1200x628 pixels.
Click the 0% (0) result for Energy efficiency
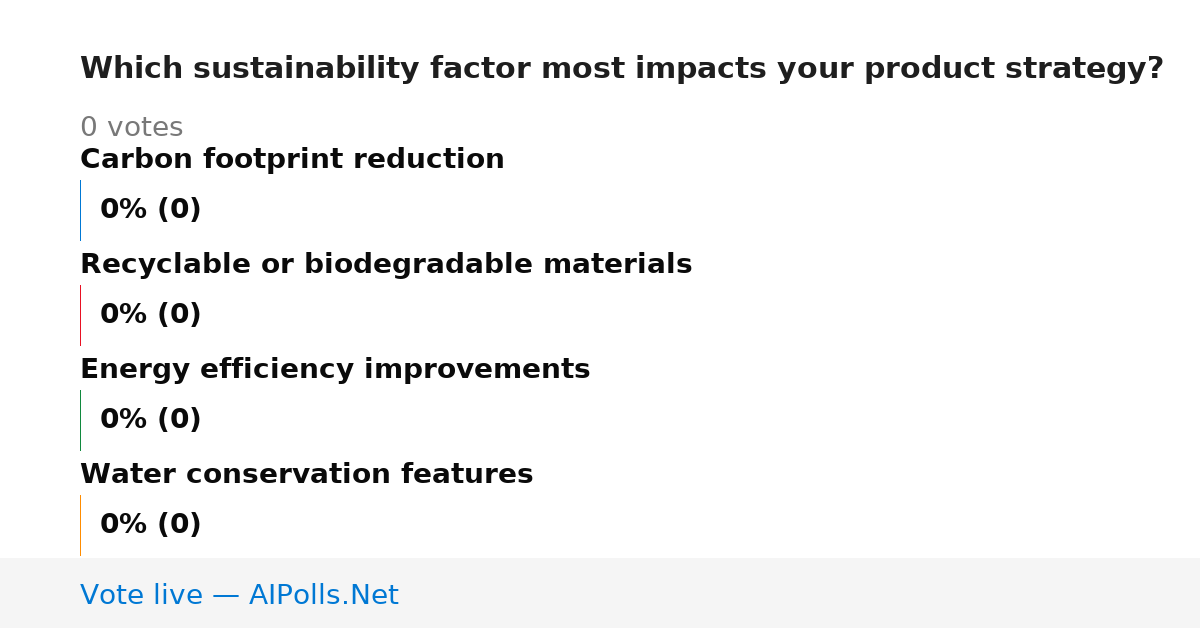pos(151,420)
